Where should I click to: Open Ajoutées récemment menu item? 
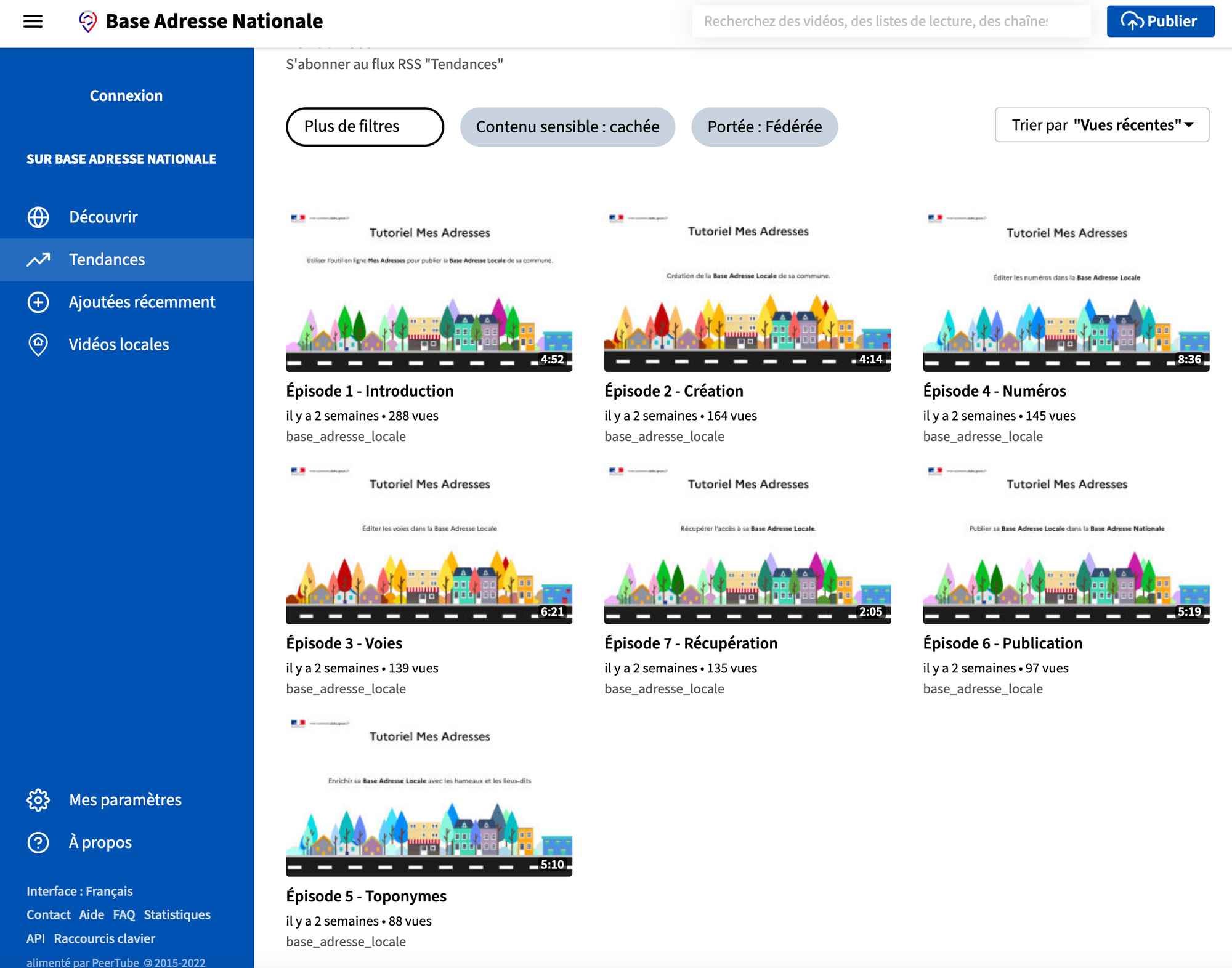pos(127,302)
